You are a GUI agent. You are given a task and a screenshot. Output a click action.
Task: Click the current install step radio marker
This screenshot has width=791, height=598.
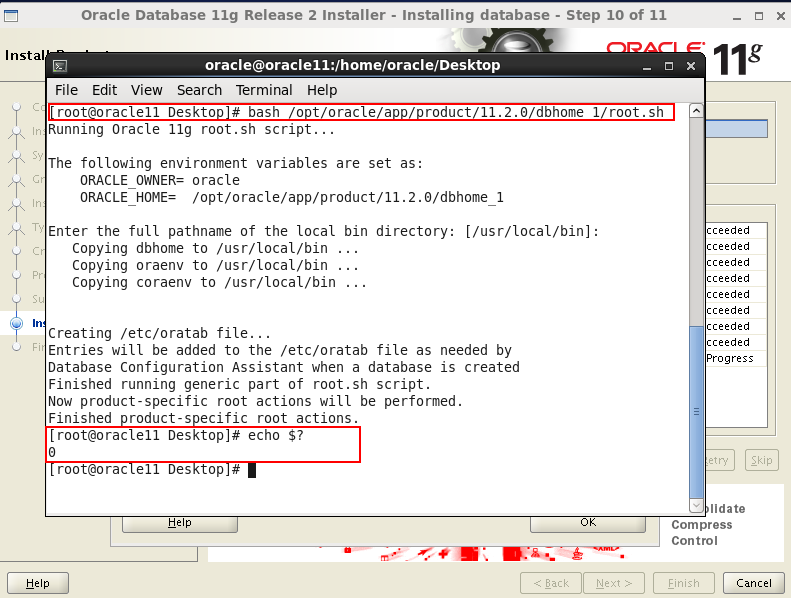tap(17, 323)
